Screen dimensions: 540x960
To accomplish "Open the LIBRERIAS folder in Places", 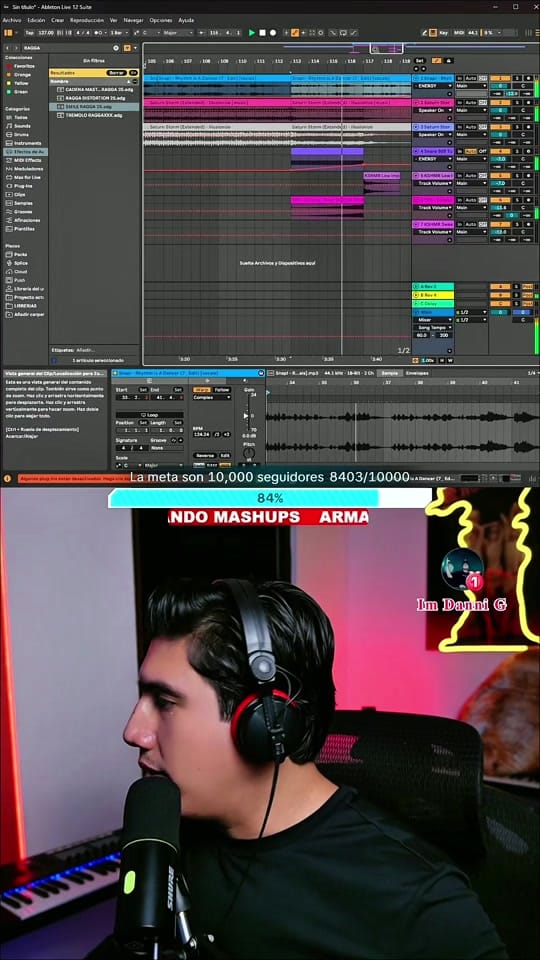I will 24,306.
